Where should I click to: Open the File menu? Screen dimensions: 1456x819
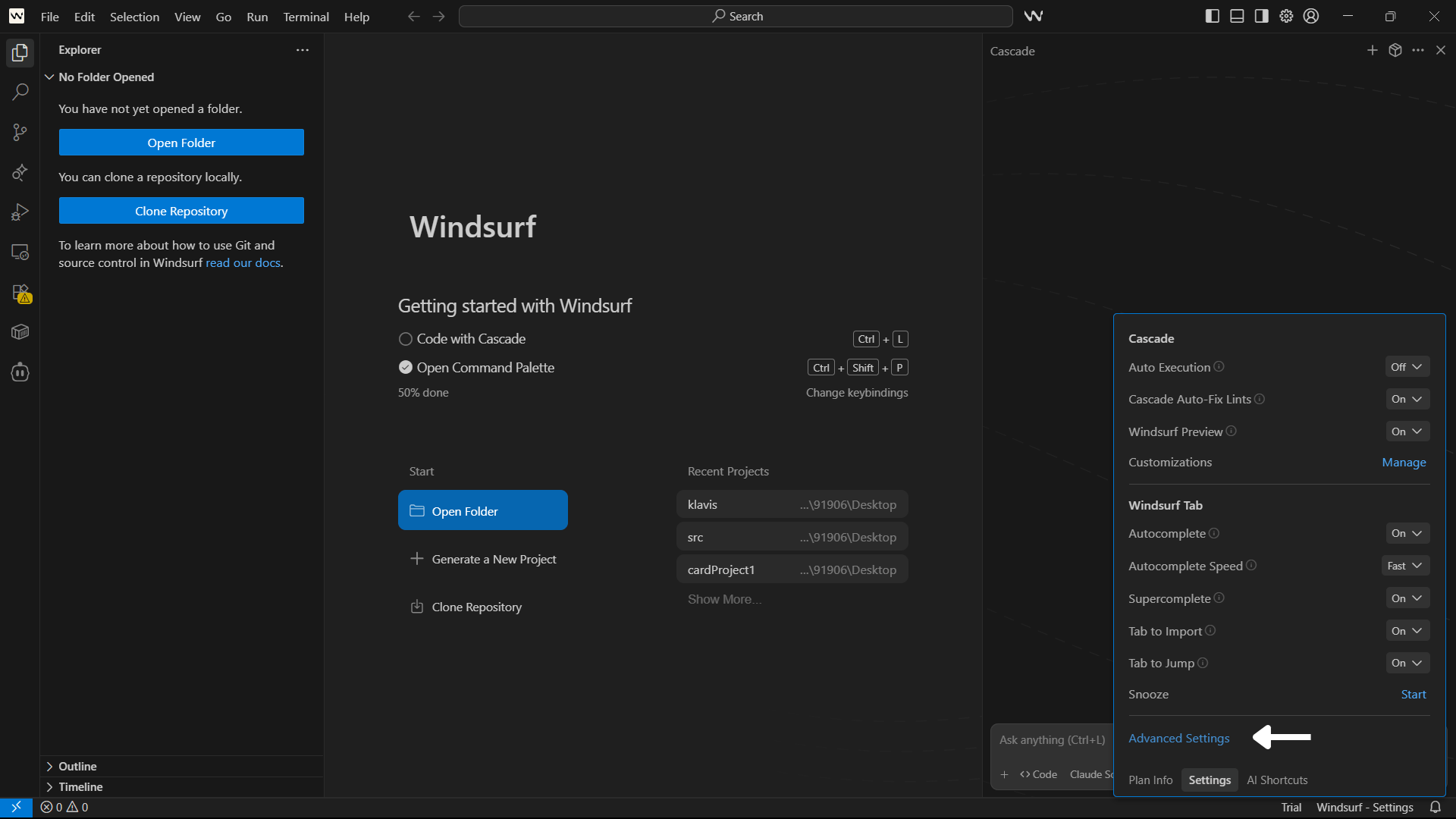(x=50, y=16)
